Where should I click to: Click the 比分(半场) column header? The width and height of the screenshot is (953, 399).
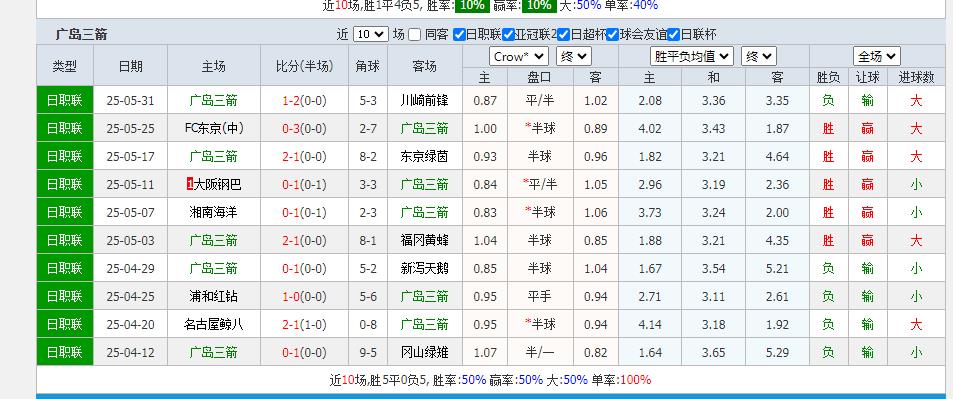tap(304, 66)
